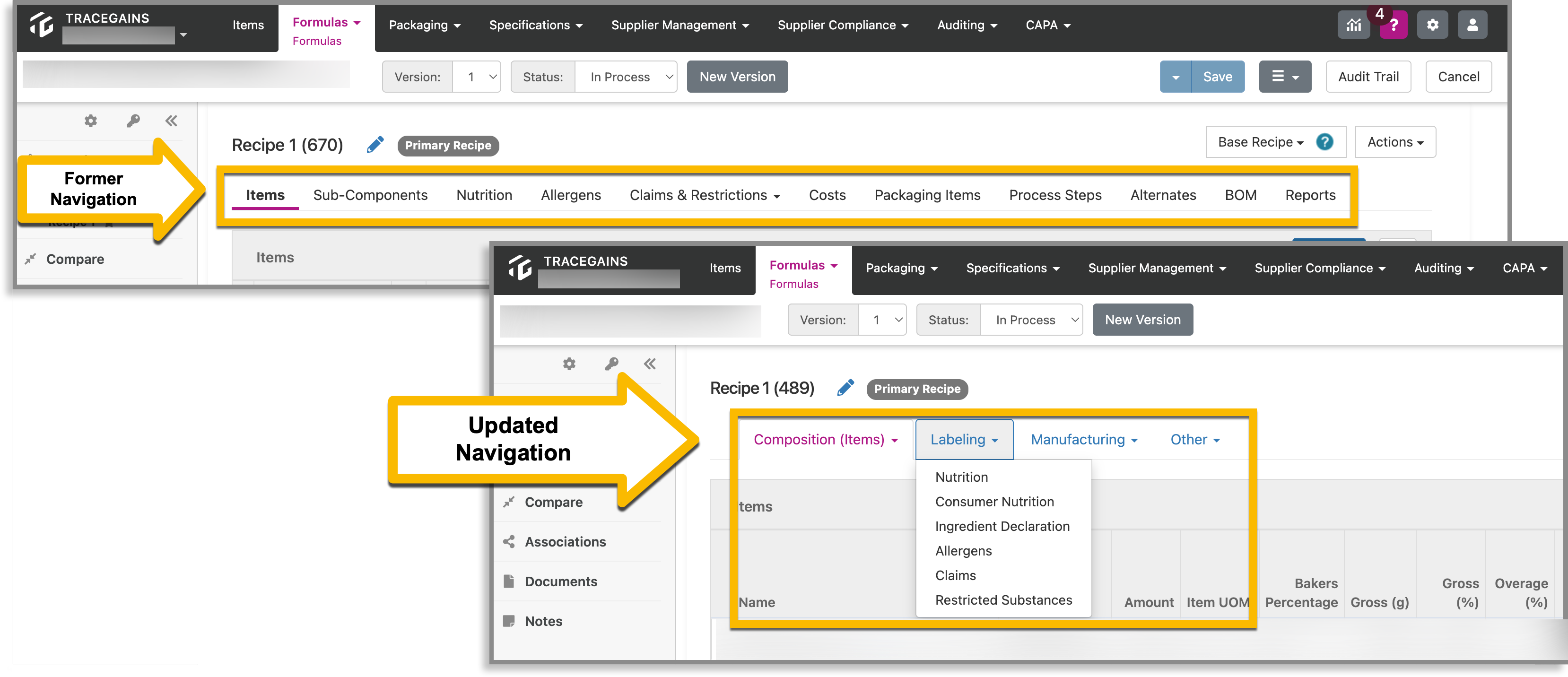The height and width of the screenshot is (677, 1568).
Task: Click Items nav link in lower window
Action: coord(725,268)
